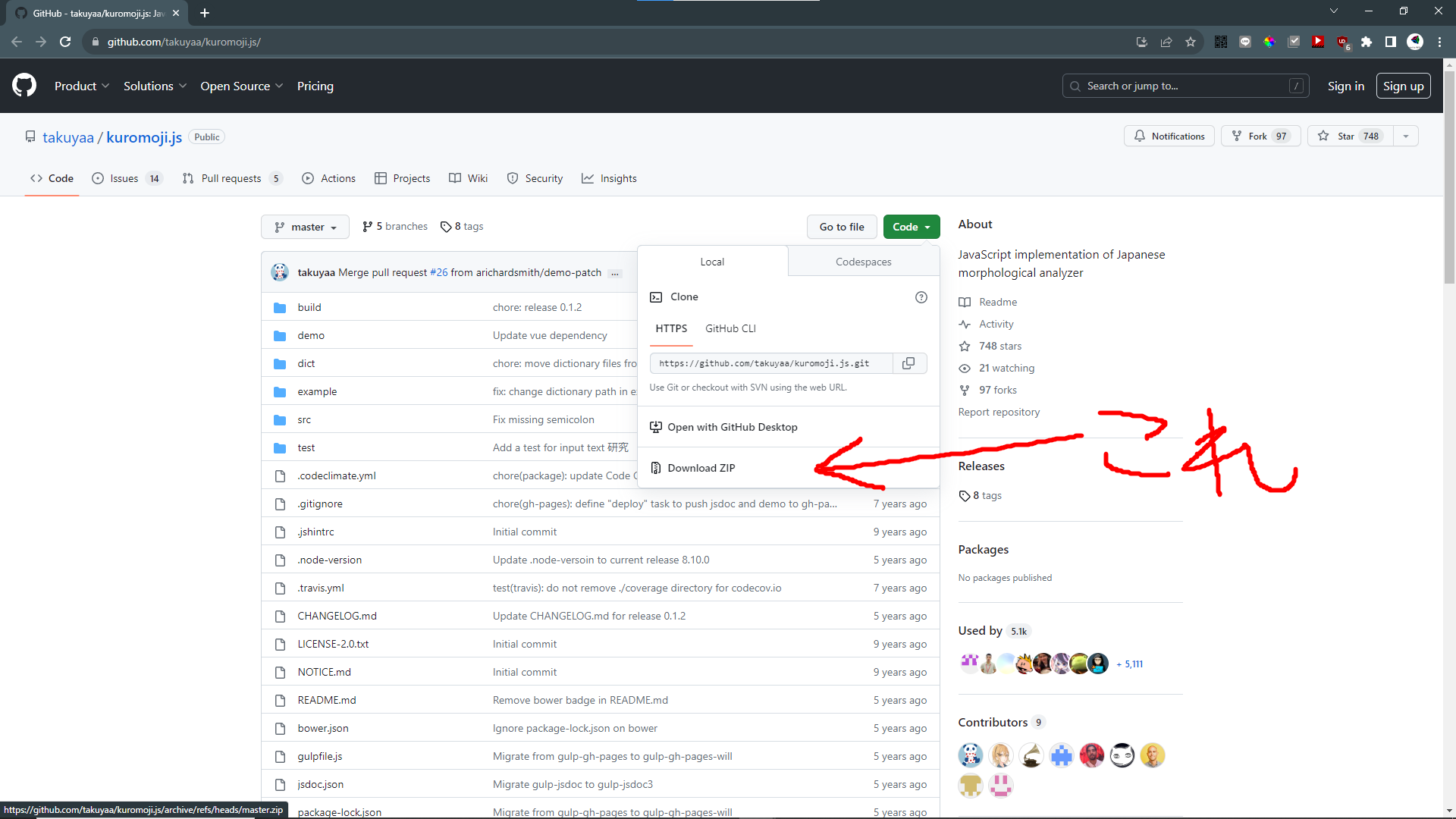Click the Notifications bell icon
This screenshot has height=819, width=1456.
[1141, 136]
